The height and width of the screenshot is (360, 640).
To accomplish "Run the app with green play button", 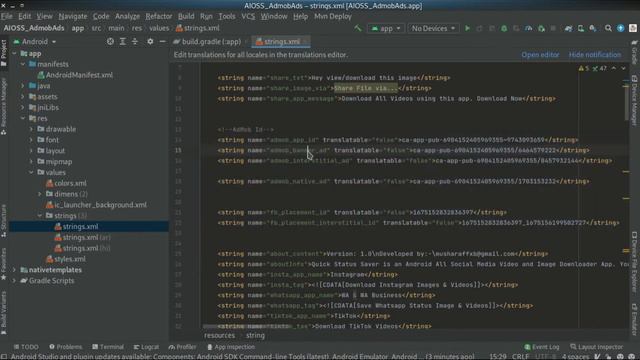I will pos(467,28).
